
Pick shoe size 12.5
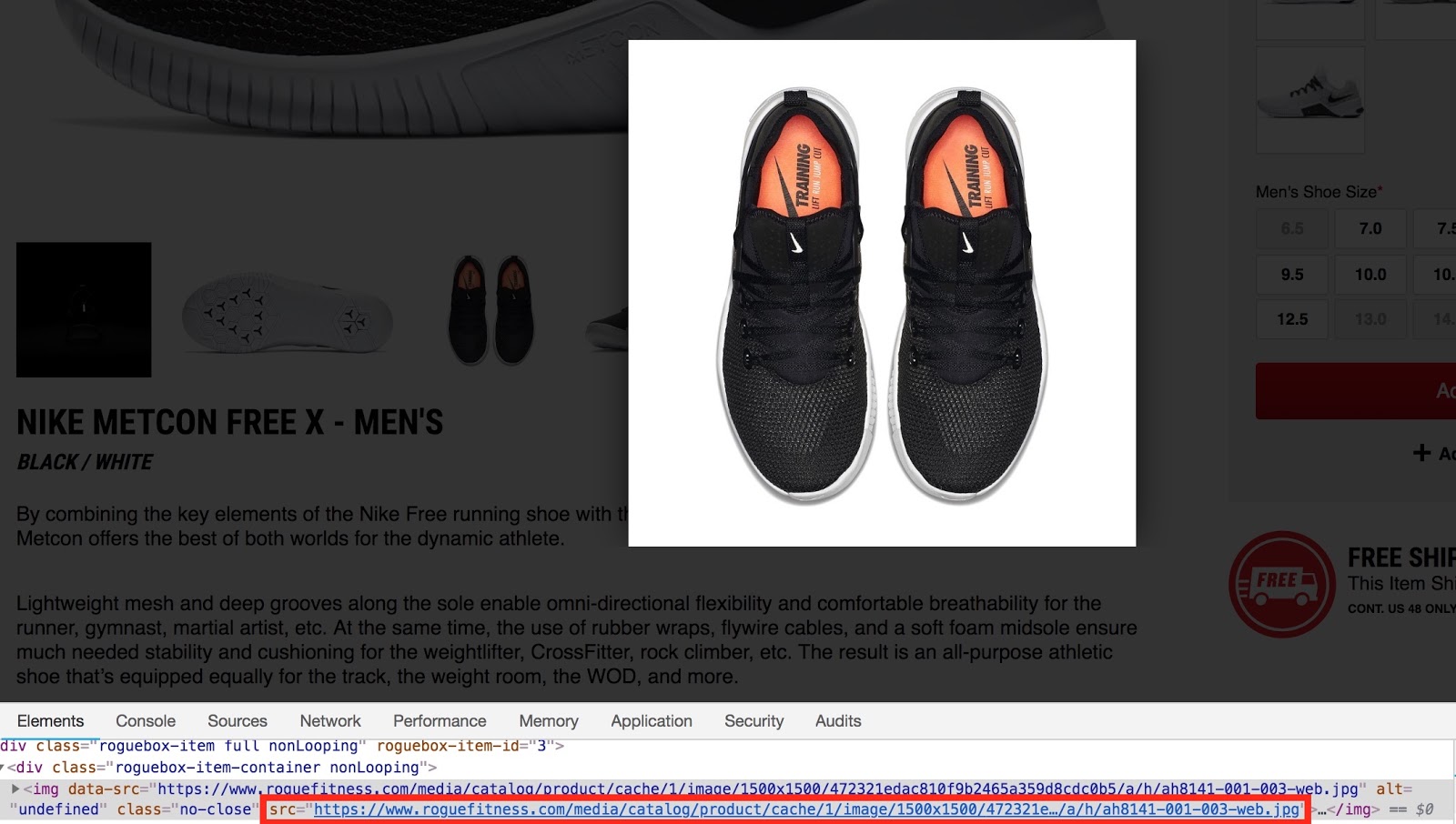[1292, 319]
